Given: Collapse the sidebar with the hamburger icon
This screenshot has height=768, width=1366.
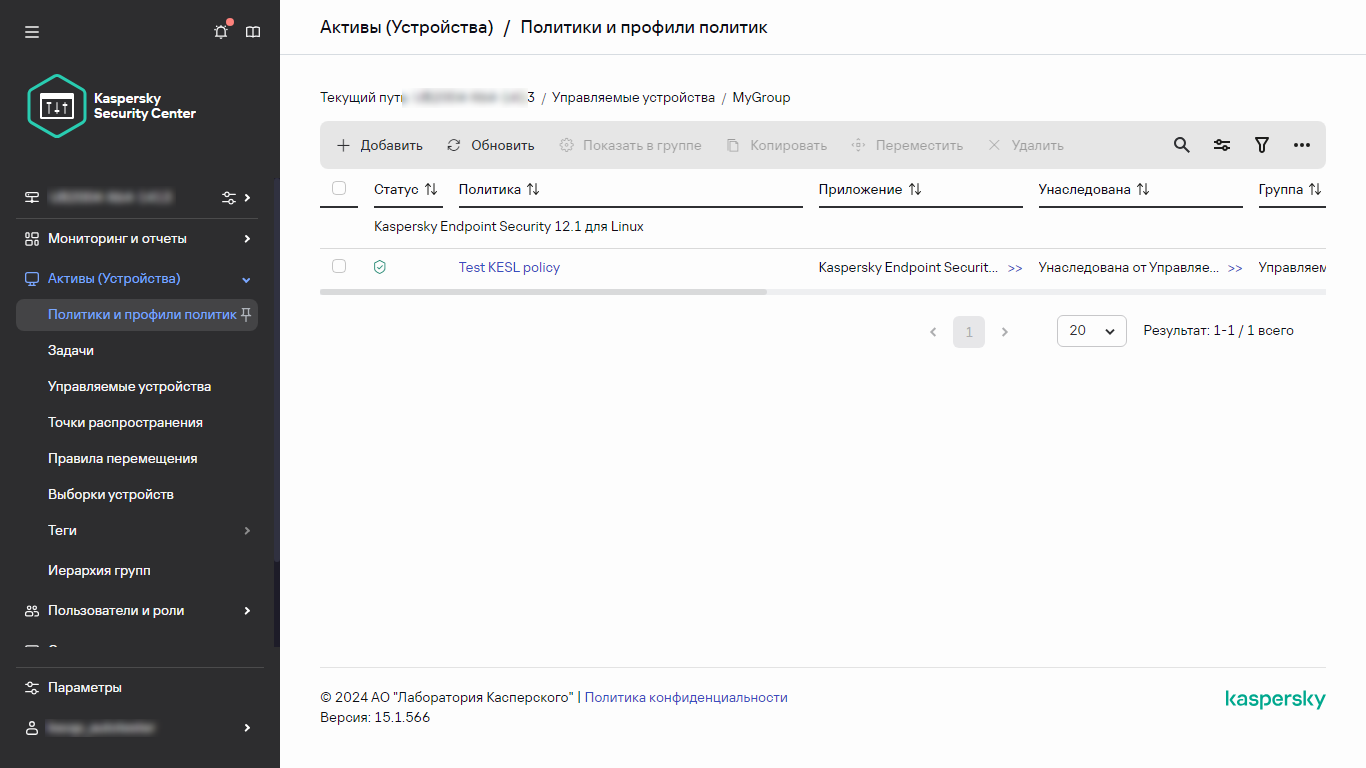Looking at the screenshot, I should coord(32,32).
